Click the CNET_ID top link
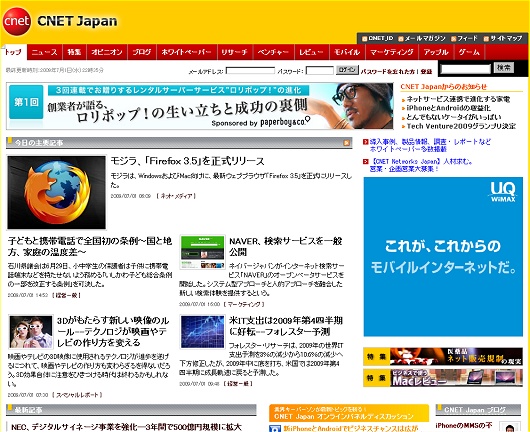530x432 pixels. click(378, 39)
